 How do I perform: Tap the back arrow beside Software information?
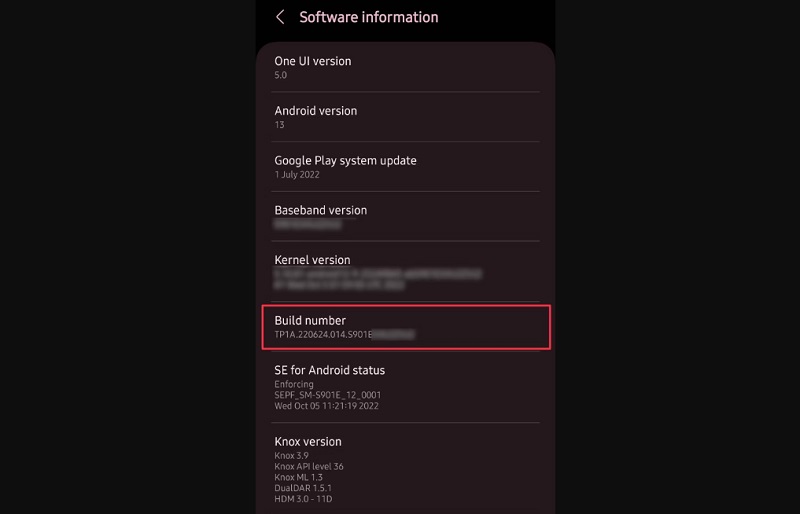click(x=280, y=17)
